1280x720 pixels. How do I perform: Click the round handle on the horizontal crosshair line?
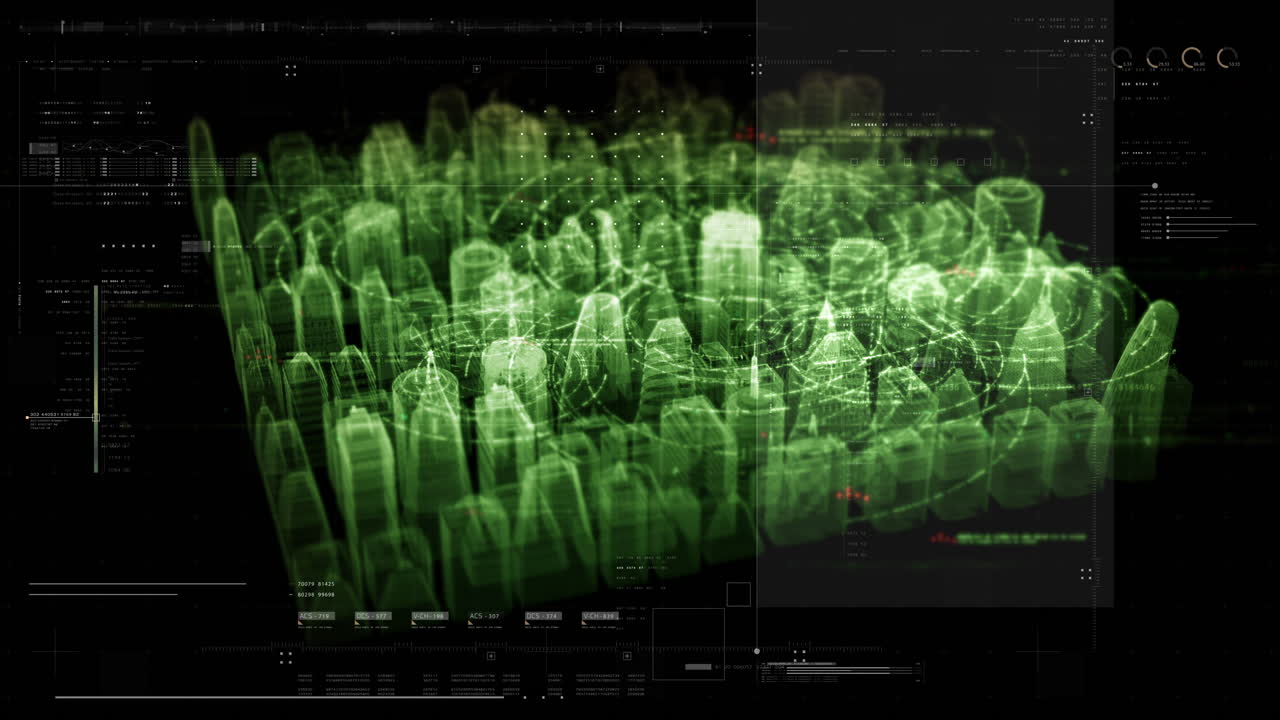(x=1155, y=186)
